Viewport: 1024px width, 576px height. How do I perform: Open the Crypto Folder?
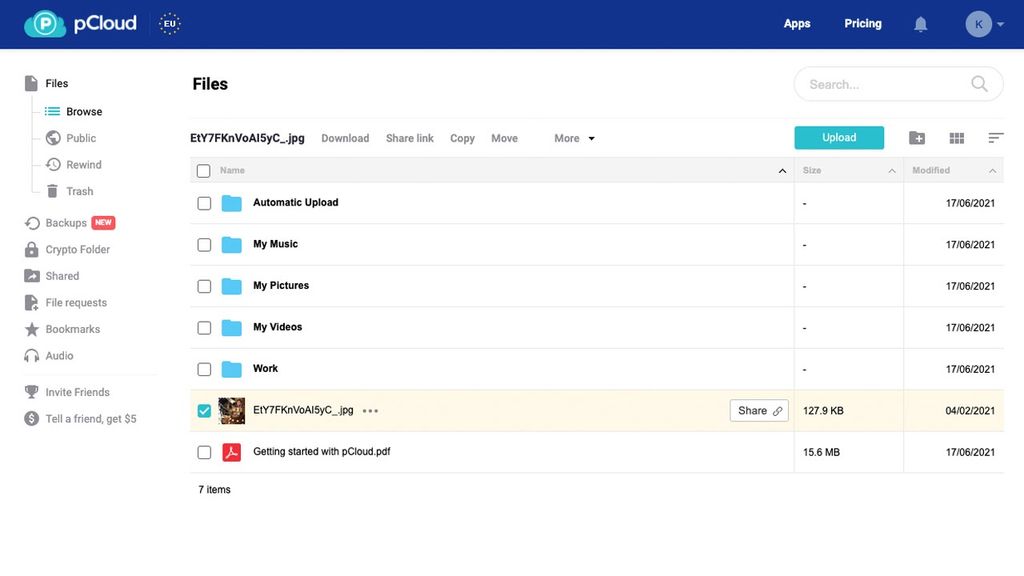click(x=75, y=249)
